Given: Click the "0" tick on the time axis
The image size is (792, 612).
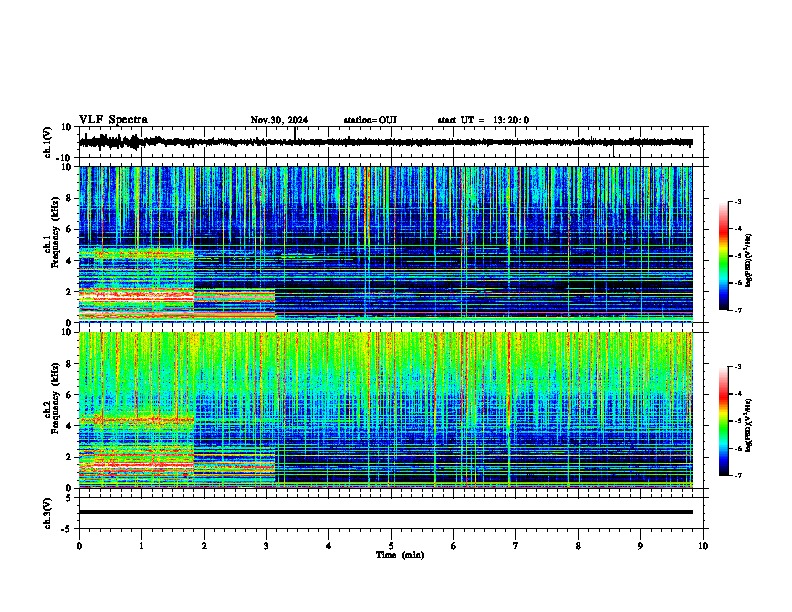Looking at the screenshot, I should coord(79,546).
